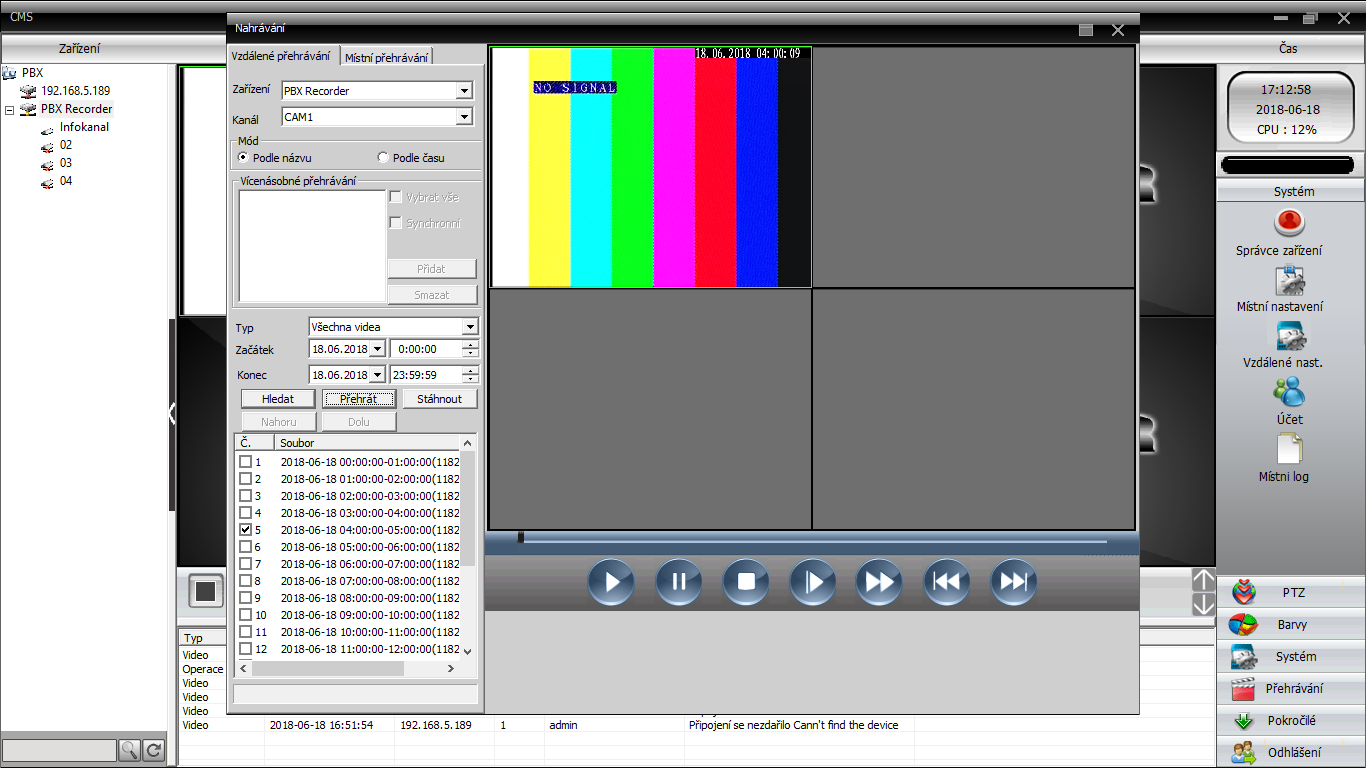Select the Podle času radio button

point(383,158)
